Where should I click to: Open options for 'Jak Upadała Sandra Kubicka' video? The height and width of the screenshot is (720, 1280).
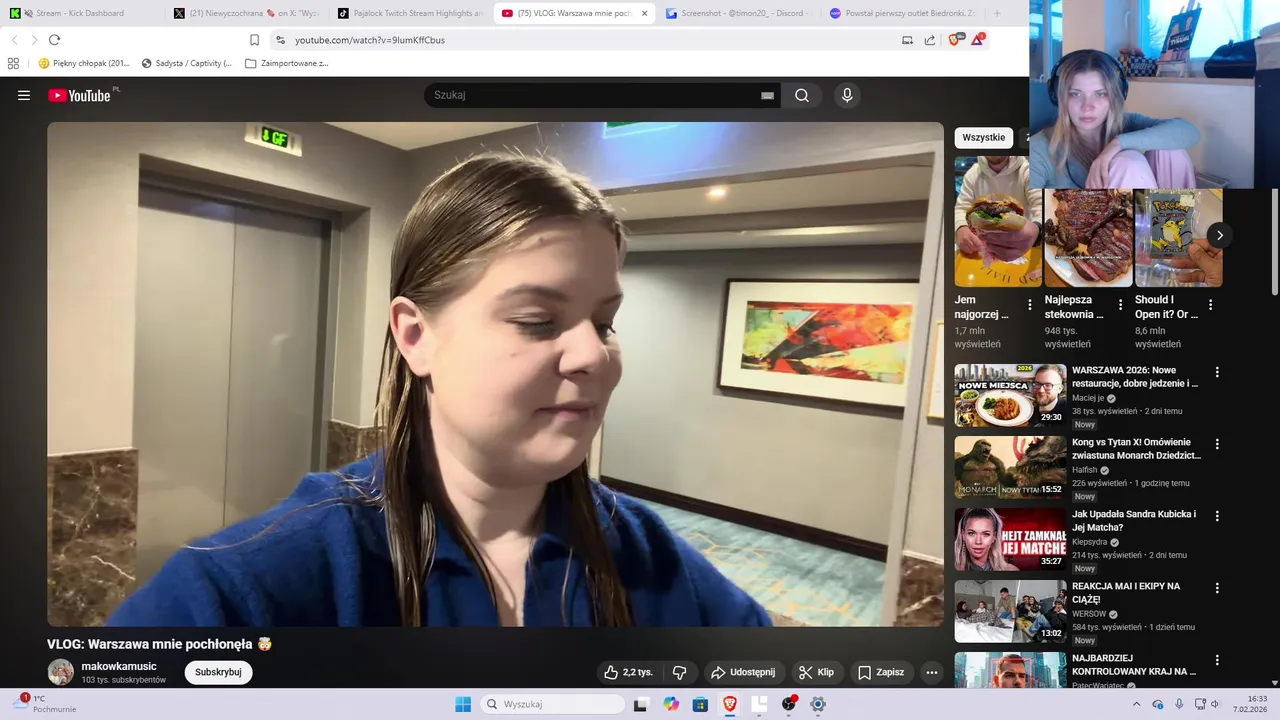click(x=1217, y=516)
